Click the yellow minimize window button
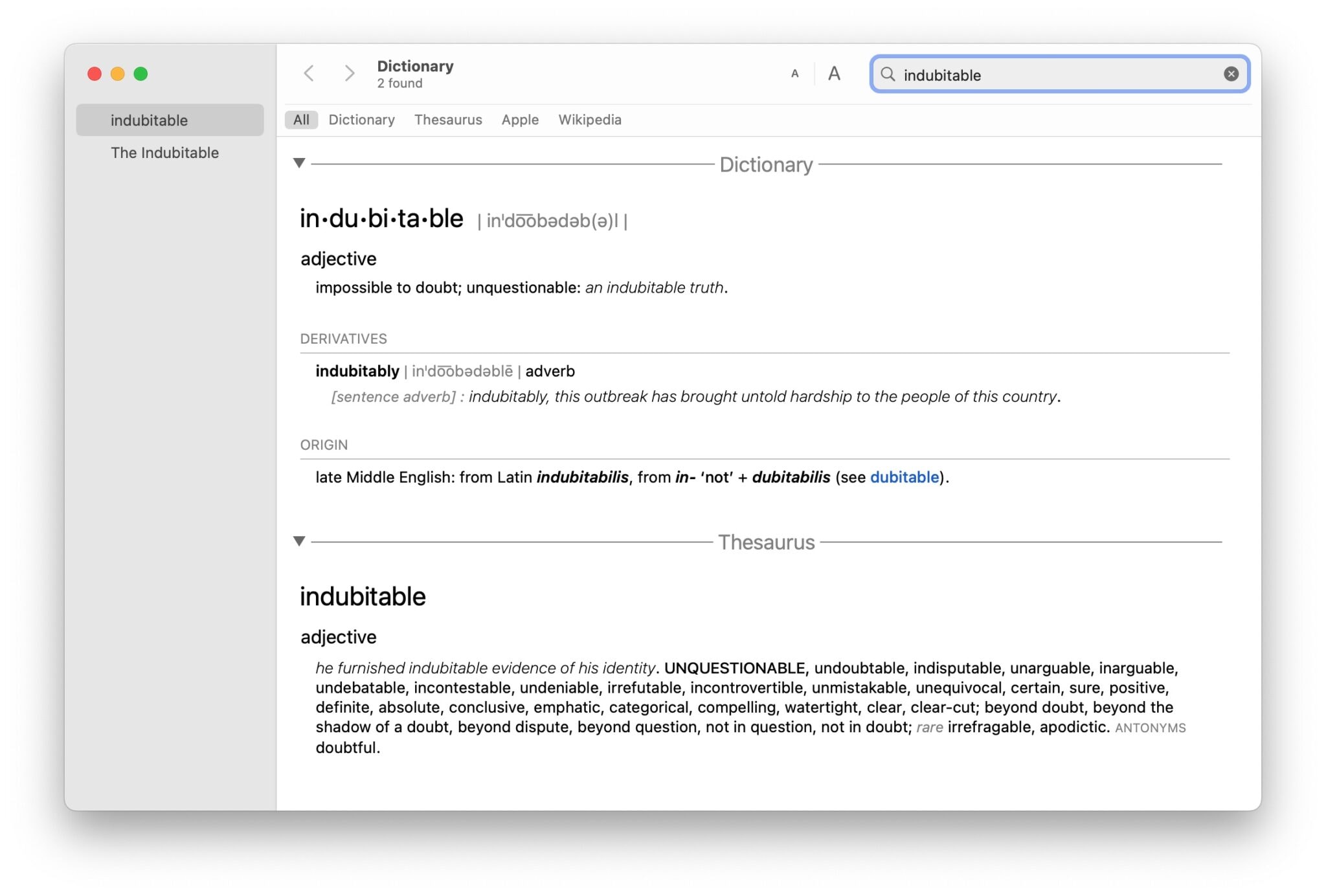1326x896 pixels. click(x=117, y=74)
